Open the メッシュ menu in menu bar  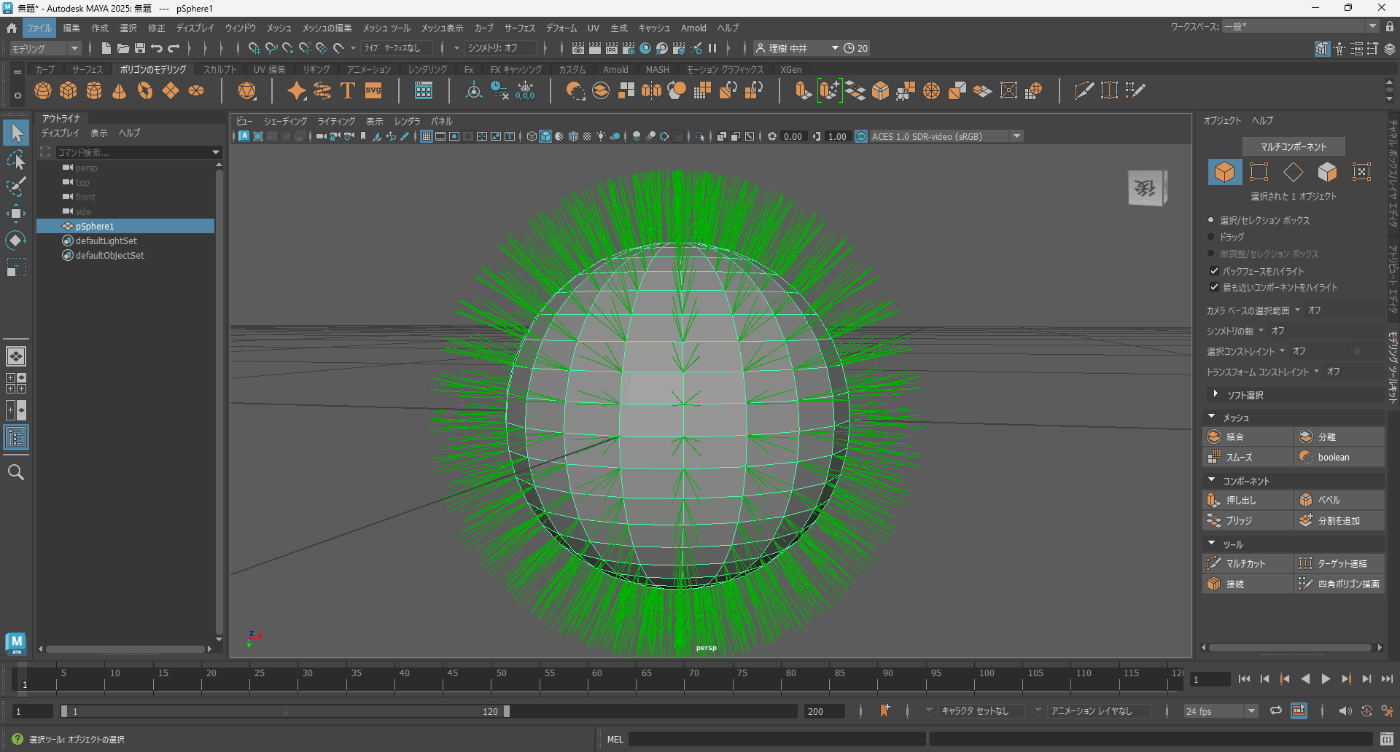click(x=279, y=28)
